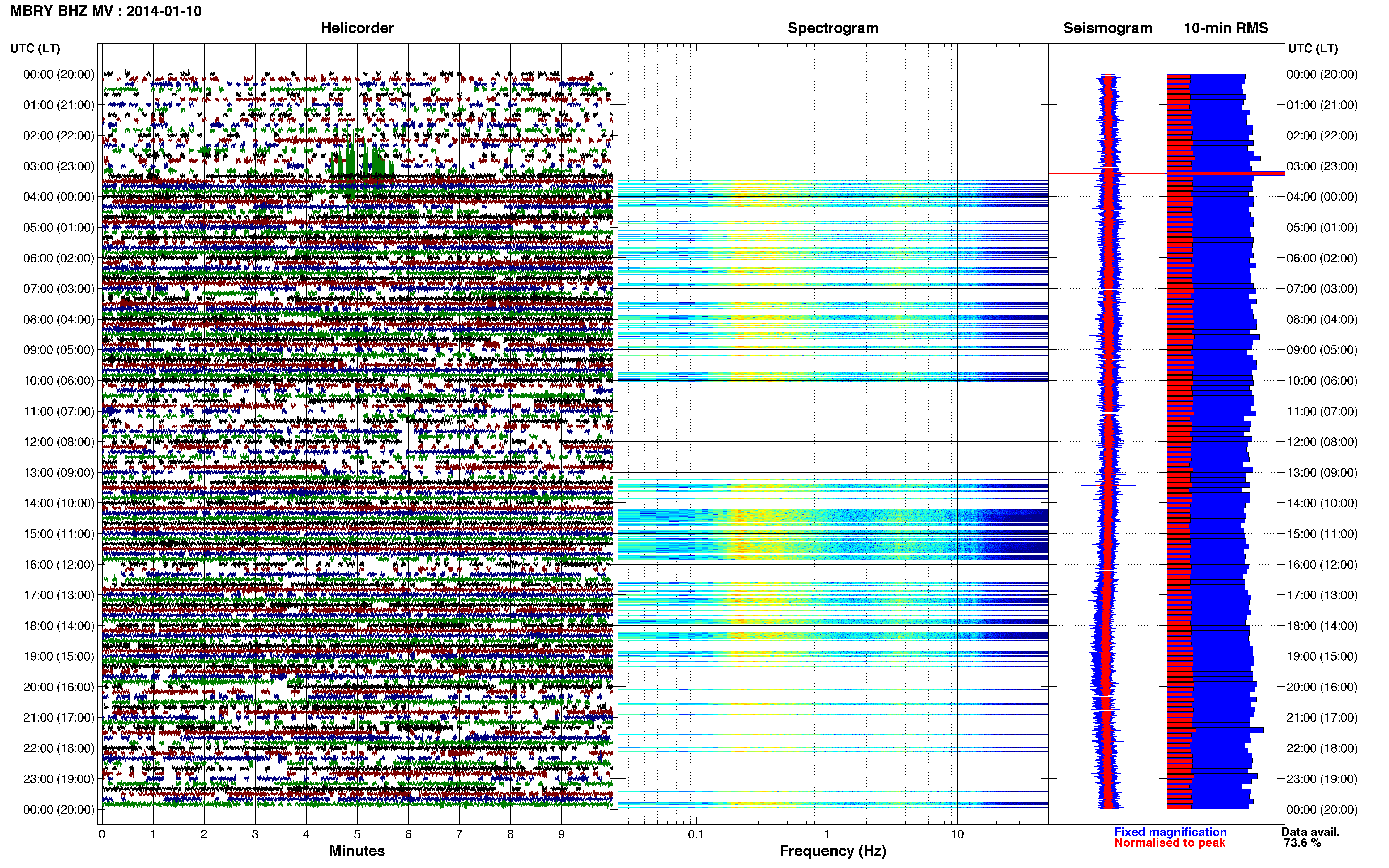Click the 'Normalised to peak' legend text
1389x868 pixels.
click(1170, 843)
